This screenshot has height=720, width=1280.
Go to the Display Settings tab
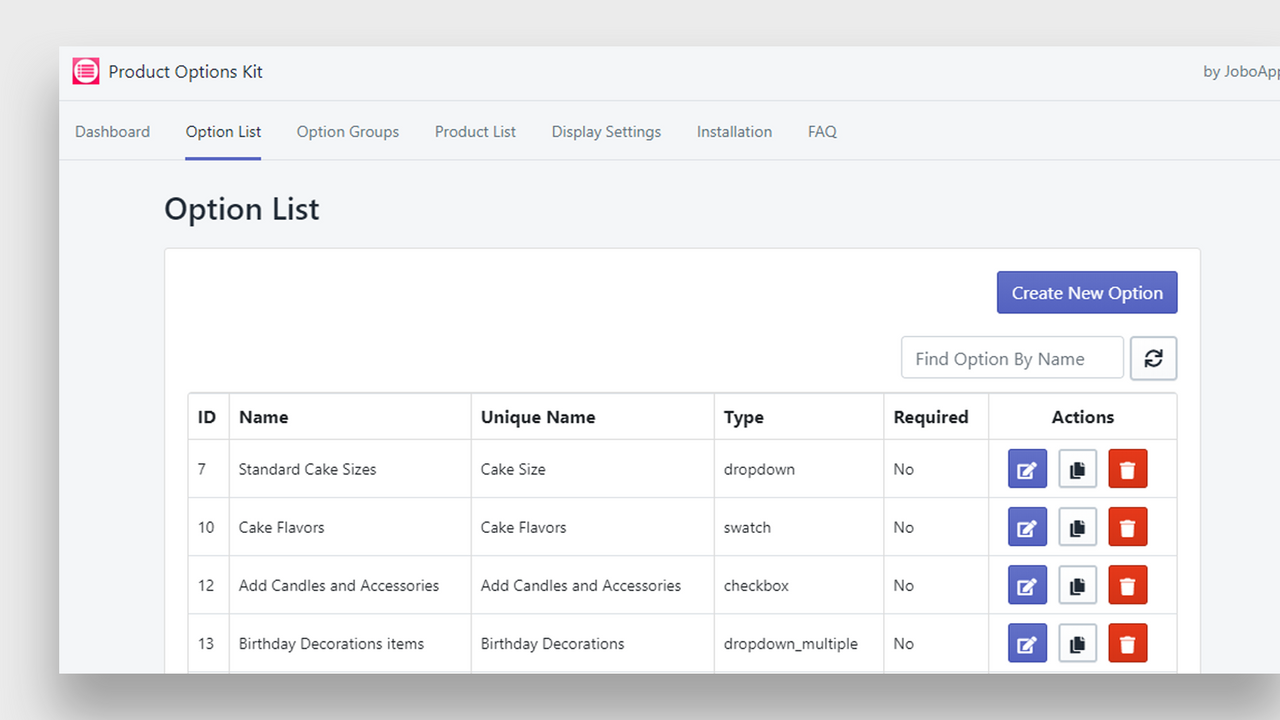pyautogui.click(x=606, y=132)
